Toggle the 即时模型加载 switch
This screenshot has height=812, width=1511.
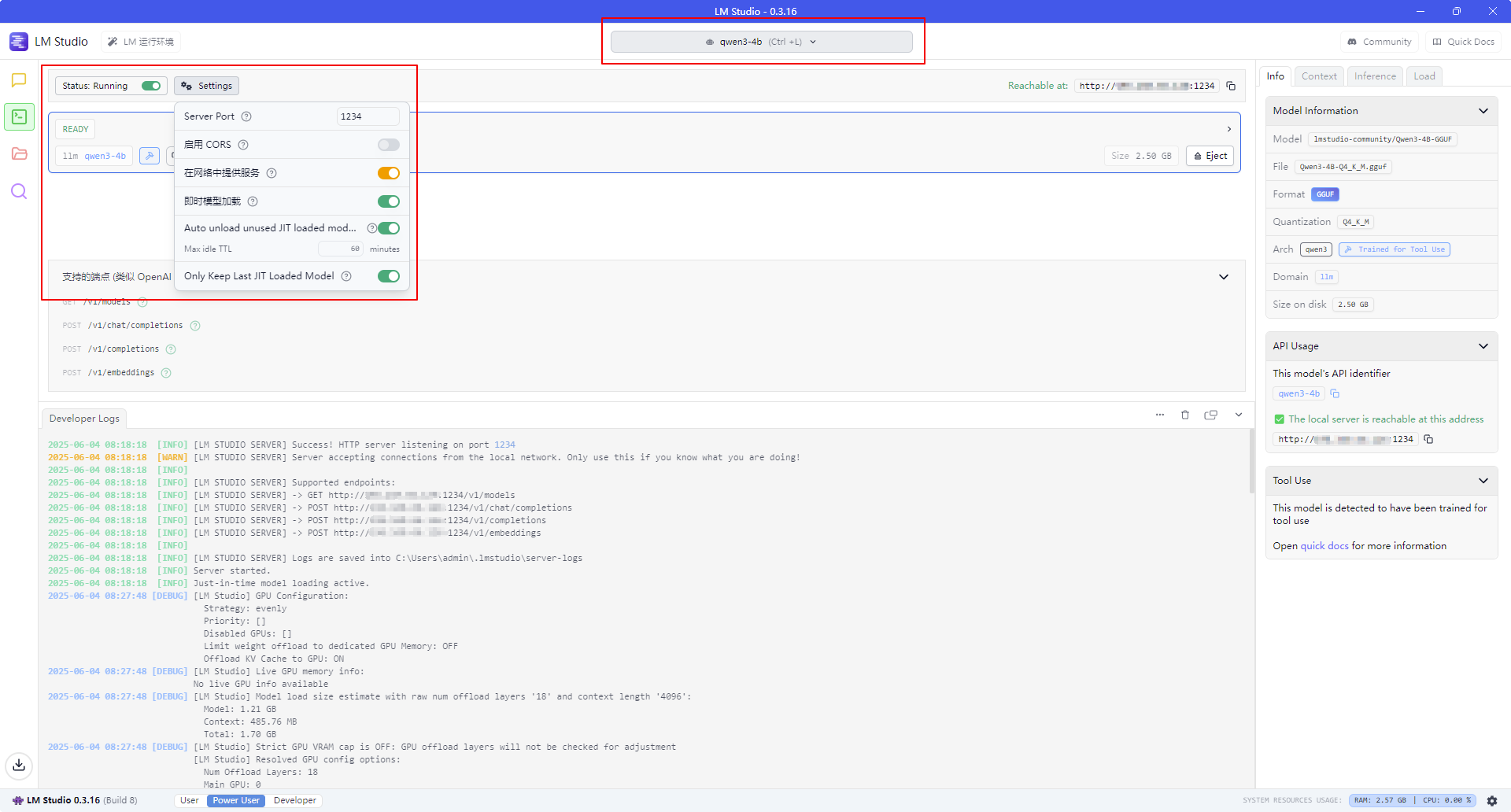tap(389, 201)
